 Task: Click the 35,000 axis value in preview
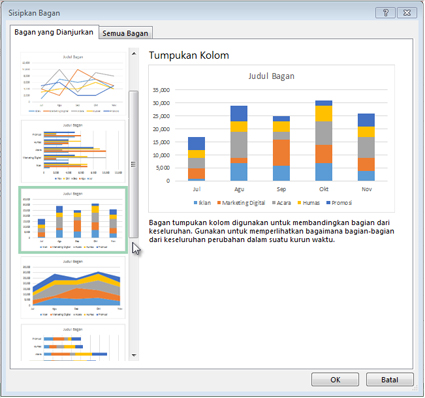pos(161,90)
